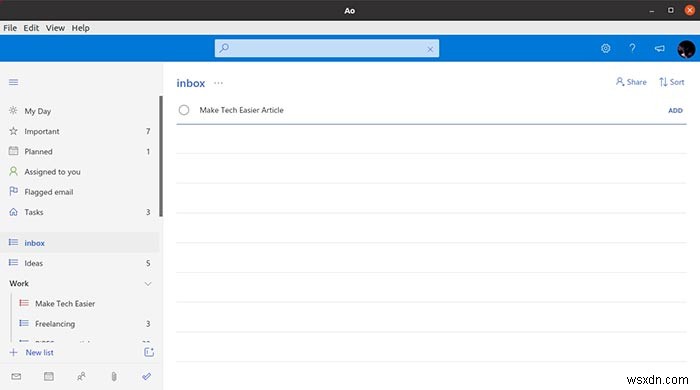The image size is (700, 390).
Task: Open the Planned list
Action: coord(80,151)
